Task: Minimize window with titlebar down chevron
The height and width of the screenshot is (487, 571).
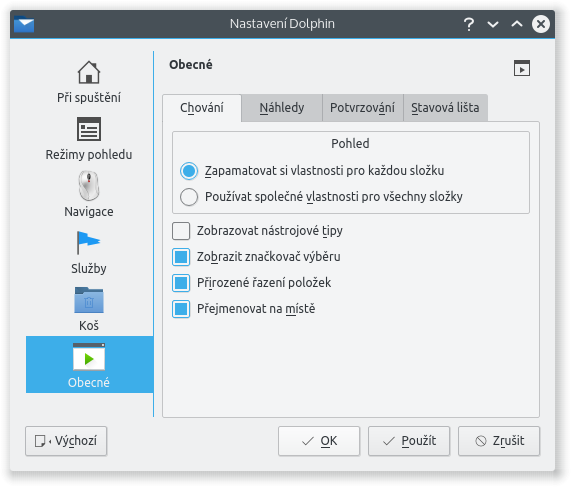Action: (493, 24)
